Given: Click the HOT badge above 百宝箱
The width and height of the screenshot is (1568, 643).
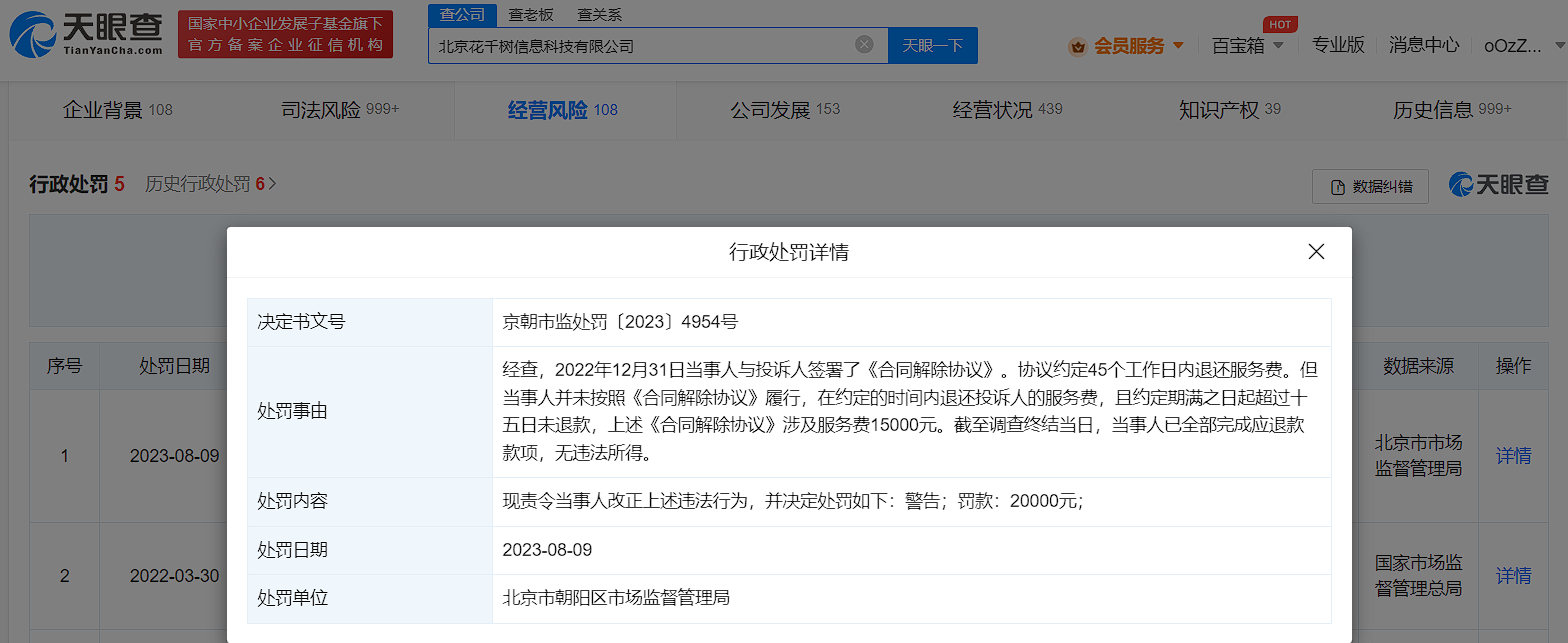Looking at the screenshot, I should pos(1279,24).
